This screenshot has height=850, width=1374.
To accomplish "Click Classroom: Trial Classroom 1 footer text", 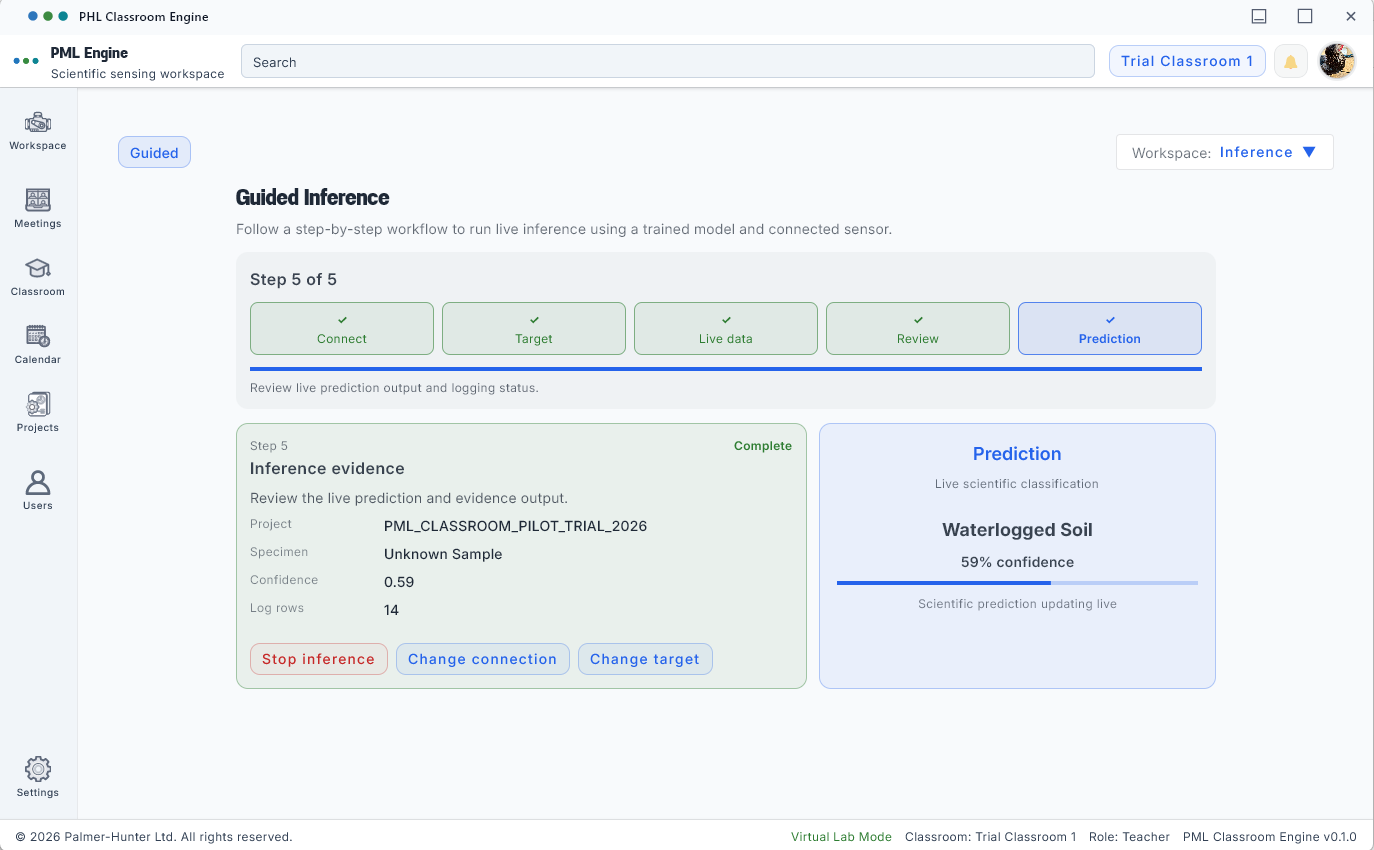I will coord(991,837).
